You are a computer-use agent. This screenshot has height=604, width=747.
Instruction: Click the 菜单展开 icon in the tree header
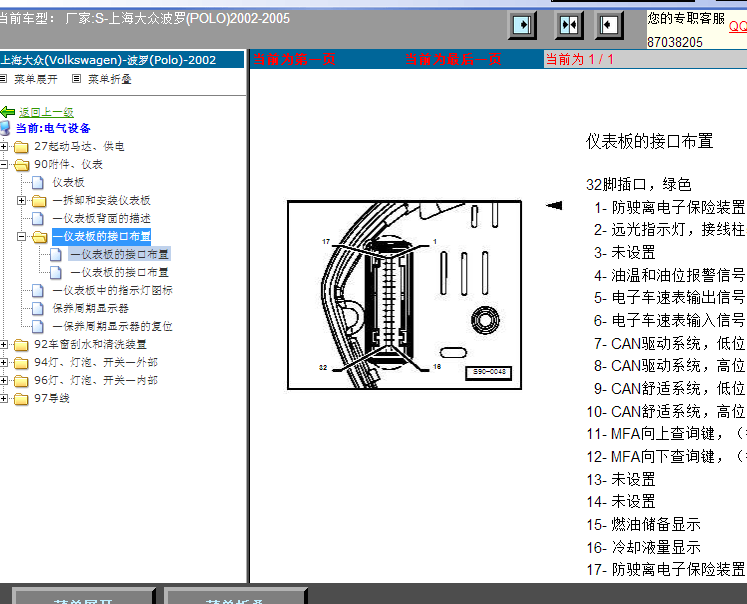pyautogui.click(x=3, y=79)
